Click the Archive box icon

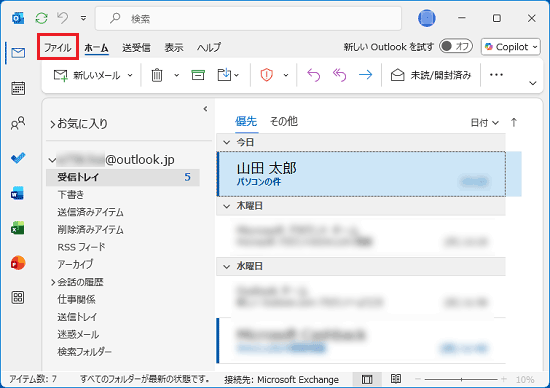[198, 75]
